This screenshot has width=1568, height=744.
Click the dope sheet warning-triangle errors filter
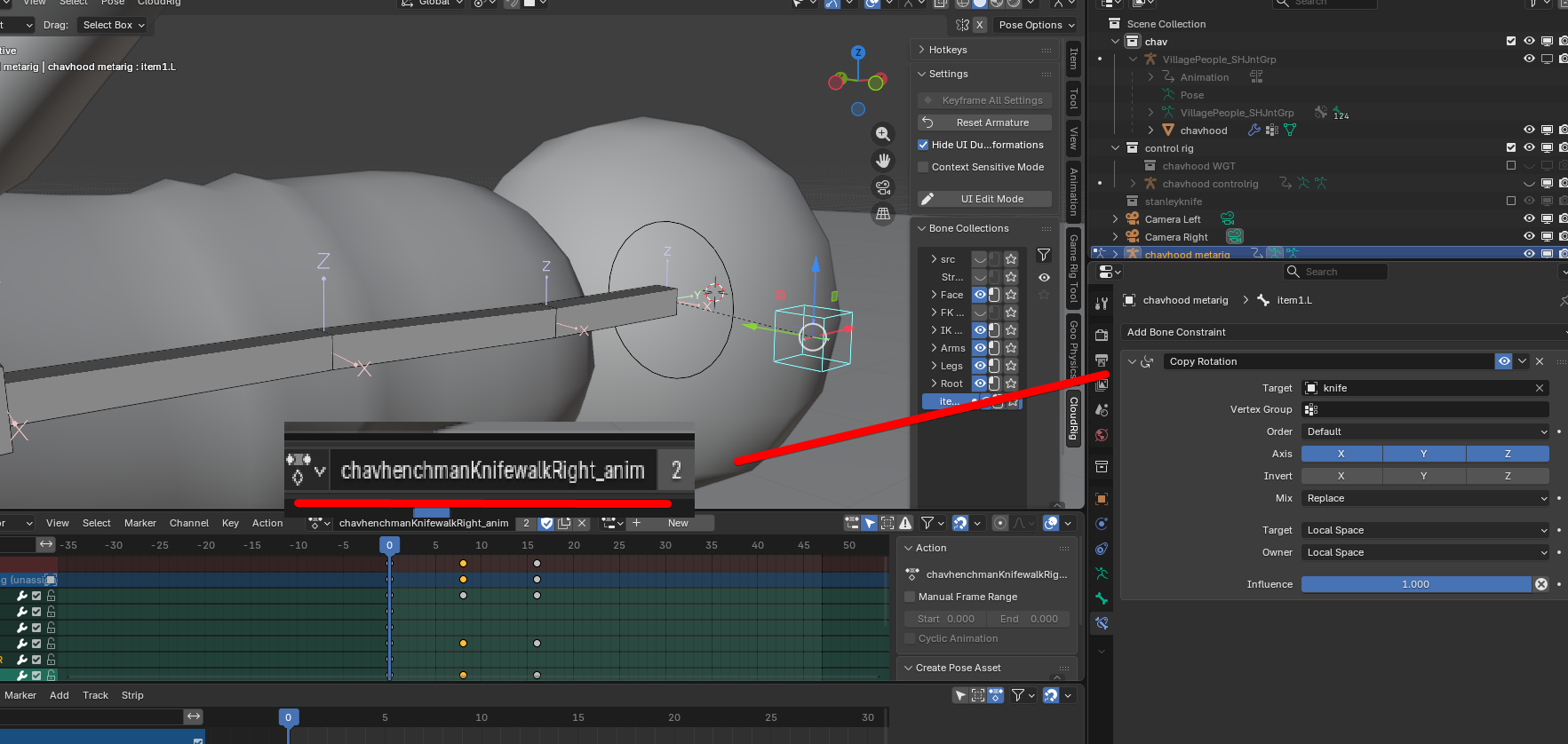click(905, 523)
